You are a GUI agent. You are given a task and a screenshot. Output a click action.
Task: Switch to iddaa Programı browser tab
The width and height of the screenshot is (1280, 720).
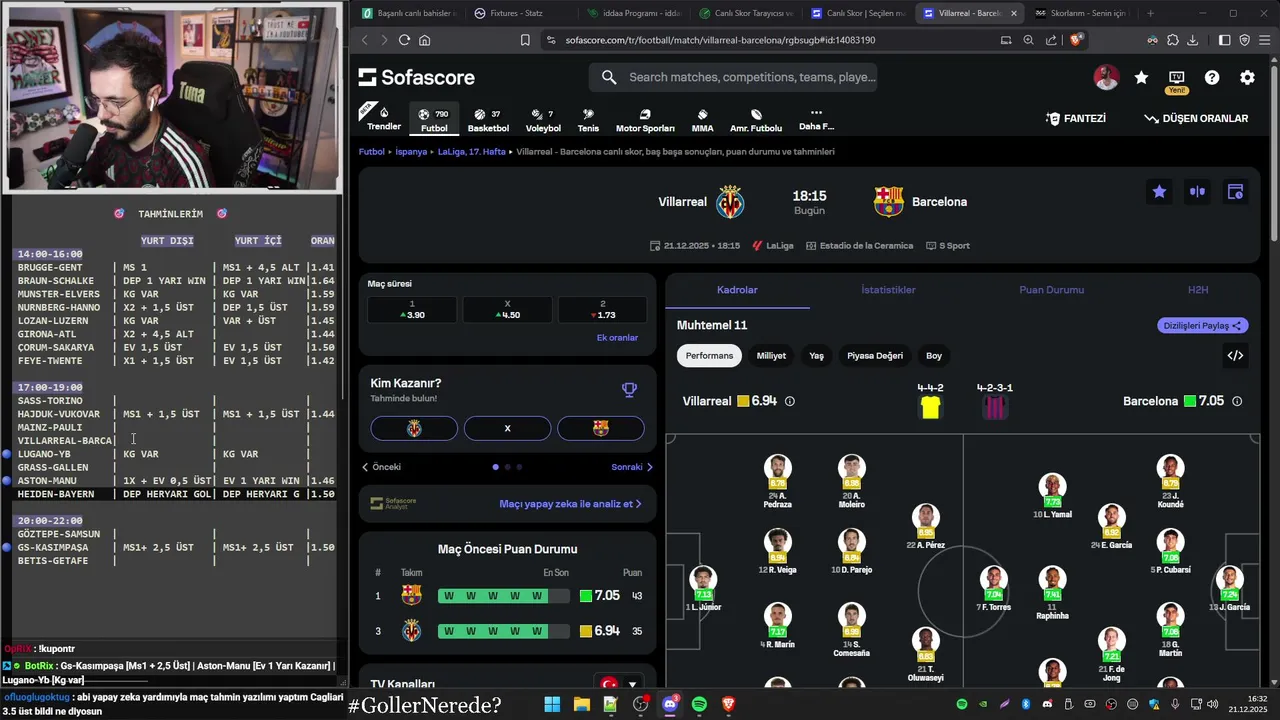(633, 13)
